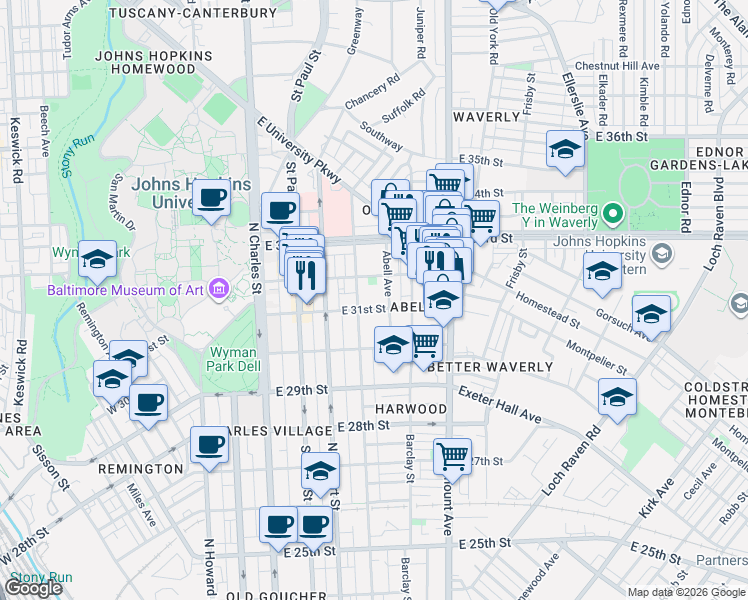Click right coffee cup marker above E 25th St
This screenshot has height=600, width=748.
coord(314,527)
